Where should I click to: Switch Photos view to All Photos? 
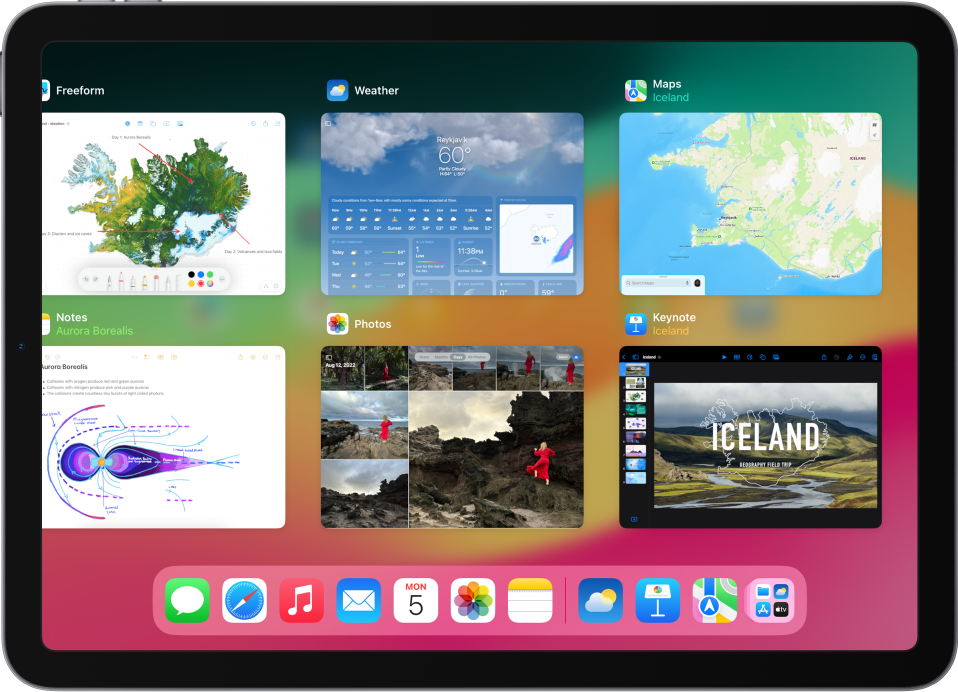point(476,355)
